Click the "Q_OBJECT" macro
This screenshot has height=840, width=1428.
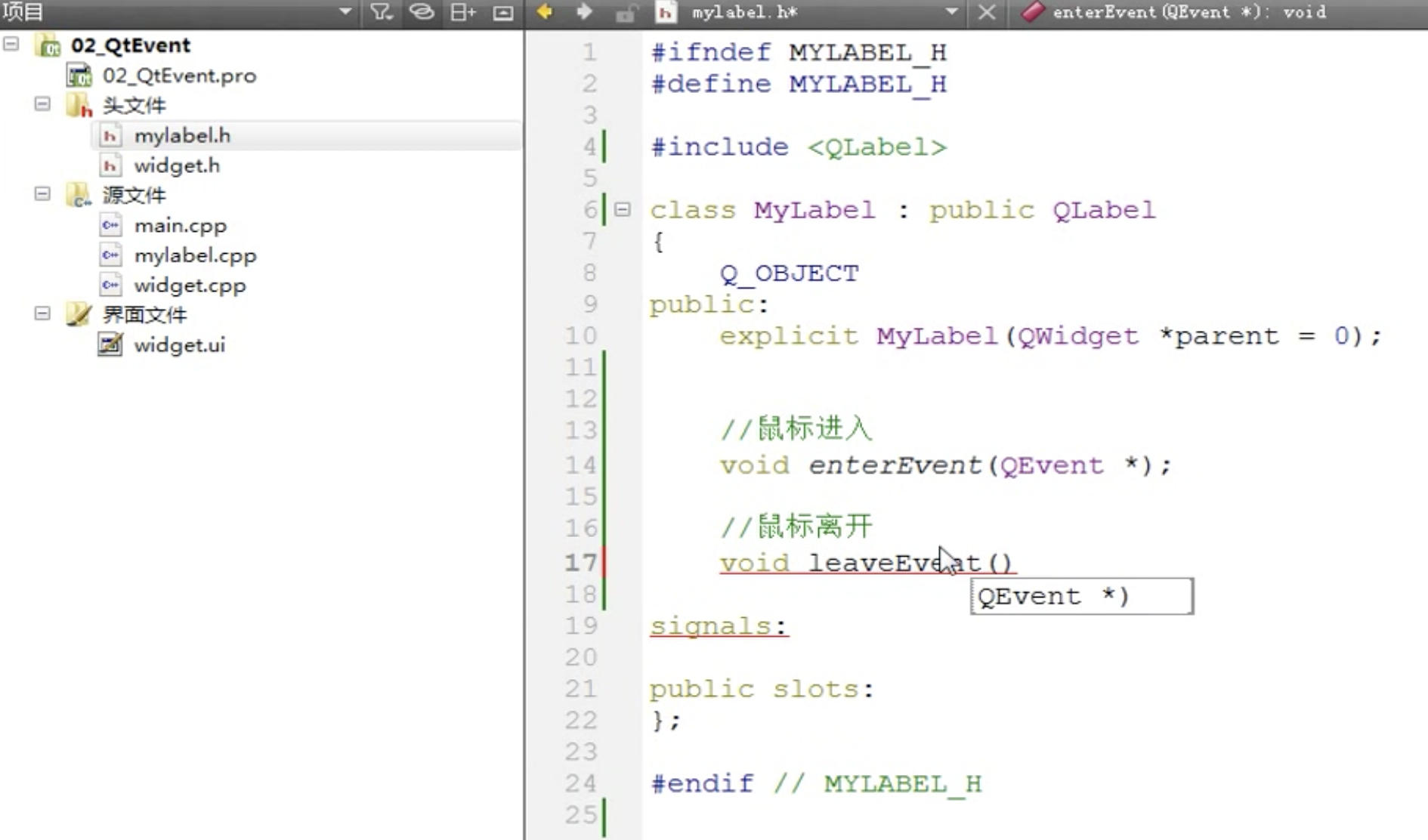coord(789,273)
